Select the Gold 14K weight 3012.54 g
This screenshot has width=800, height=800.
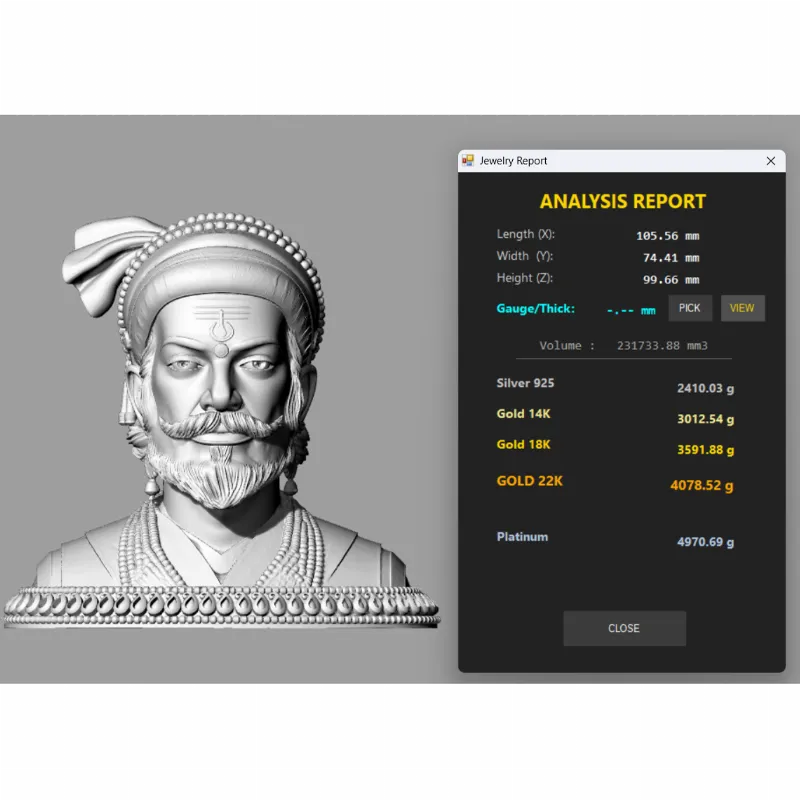click(705, 419)
